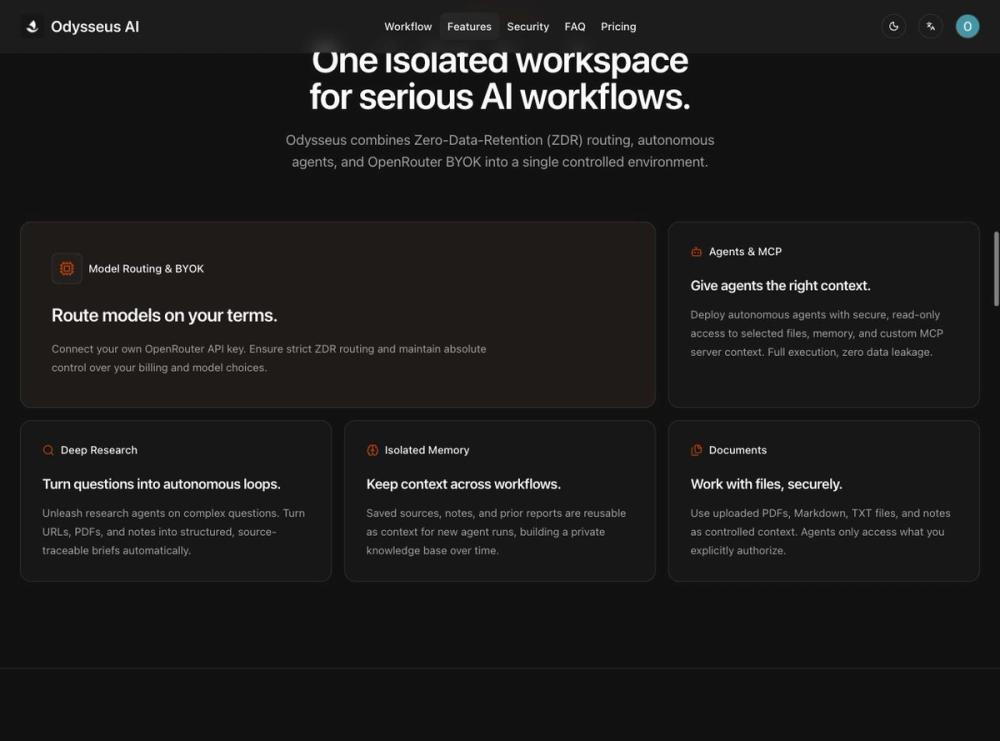Viewport: 1000px width, 741px height.
Task: Open the user avatar 'O' menu
Action: (967, 26)
